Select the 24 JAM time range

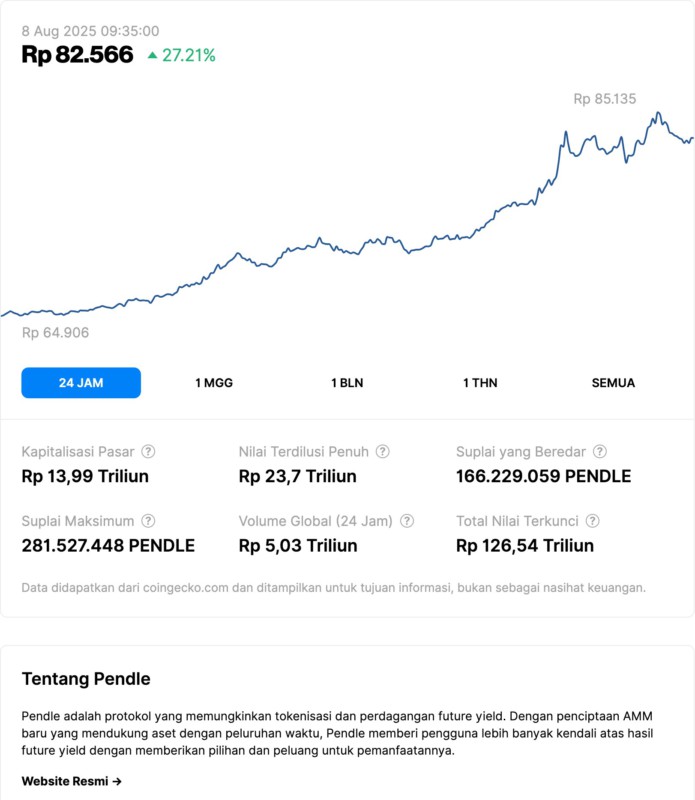click(x=81, y=383)
